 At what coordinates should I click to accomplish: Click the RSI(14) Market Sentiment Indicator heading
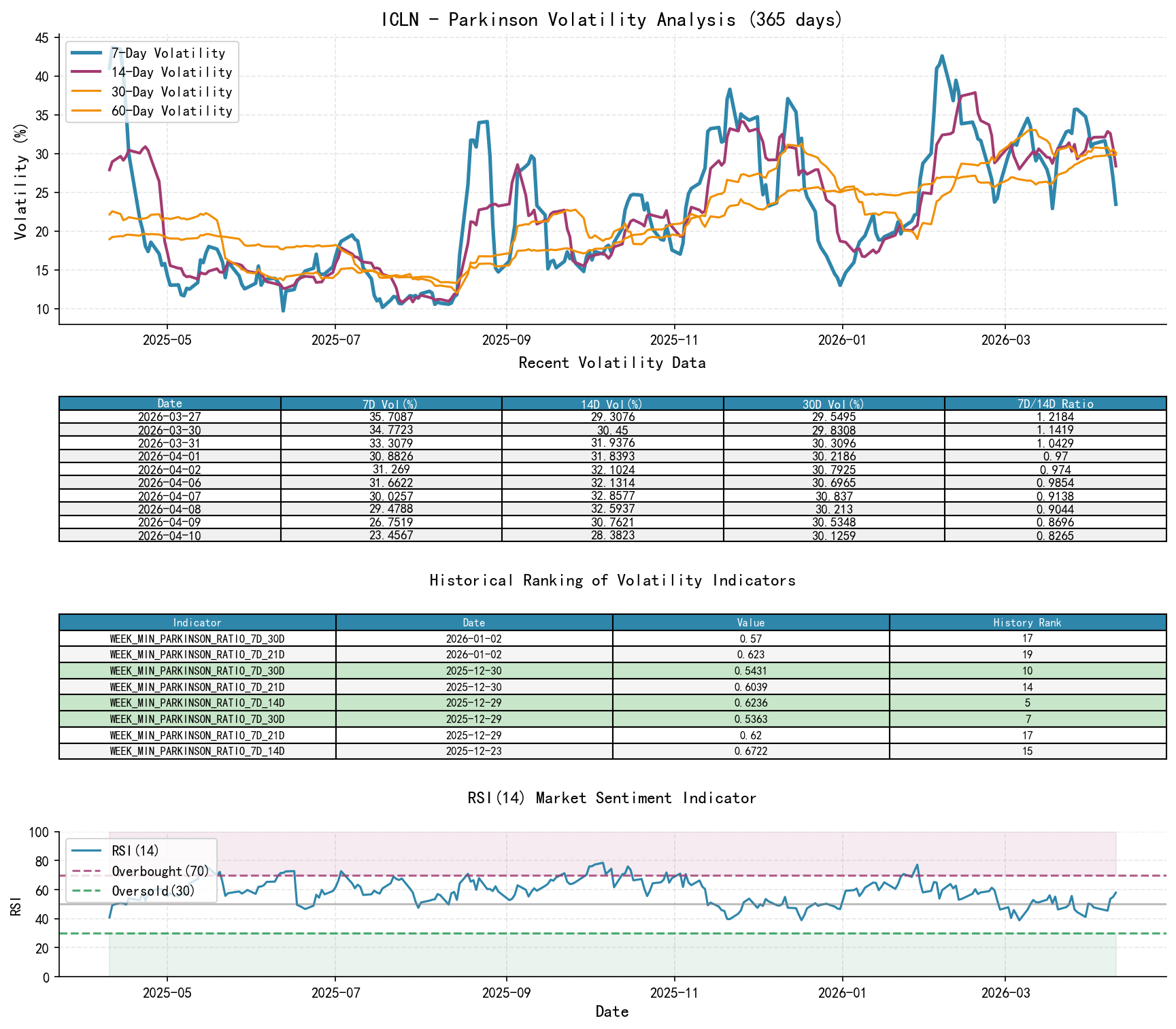612,798
